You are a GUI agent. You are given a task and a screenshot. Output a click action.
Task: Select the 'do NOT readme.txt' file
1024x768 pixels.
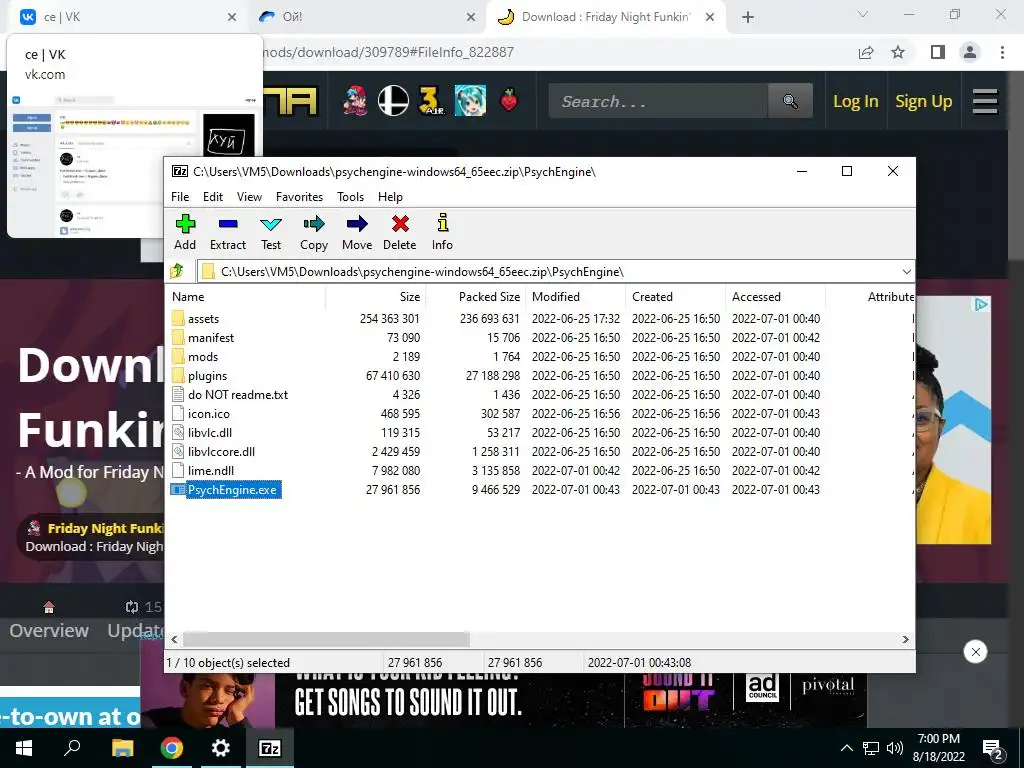(238, 394)
